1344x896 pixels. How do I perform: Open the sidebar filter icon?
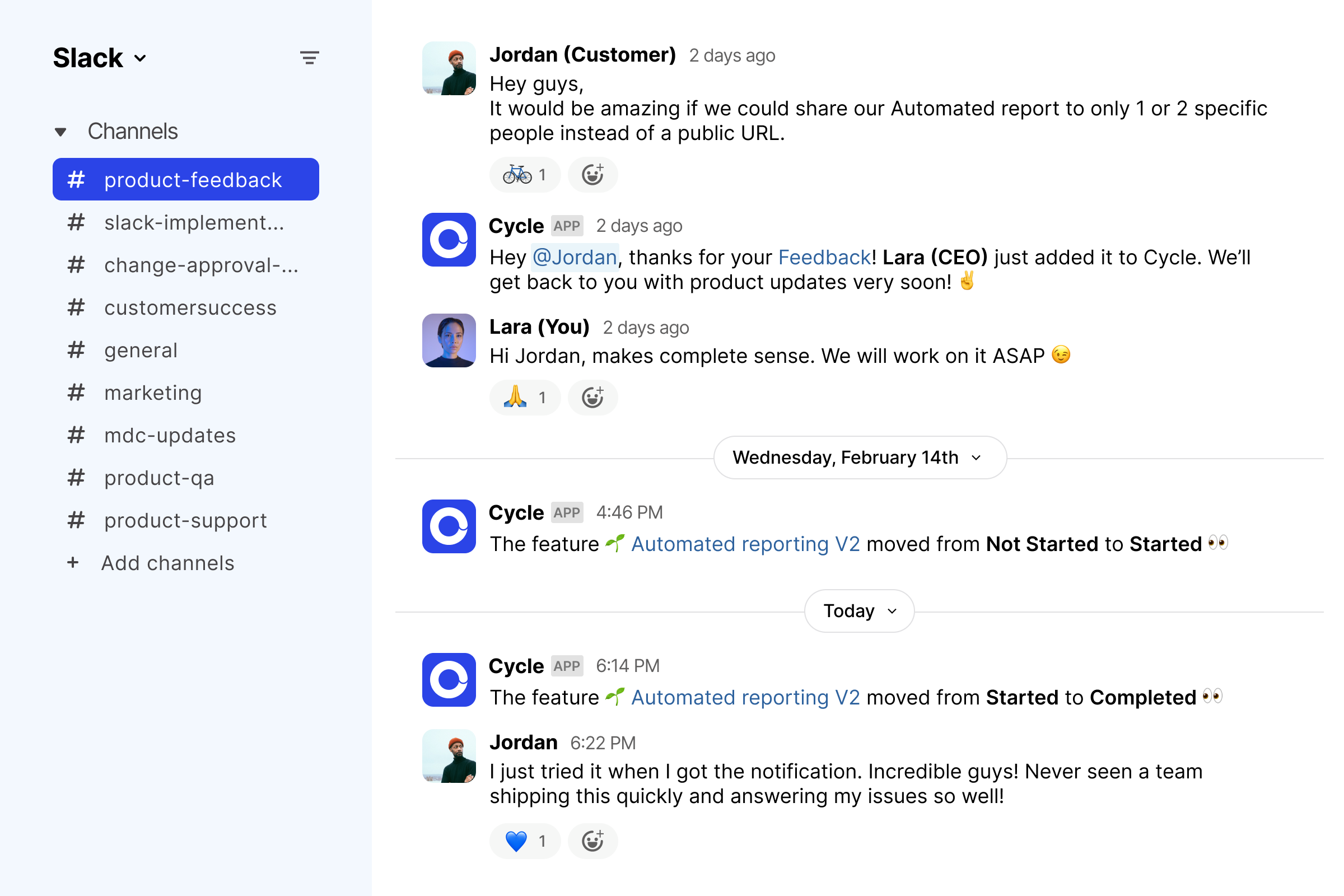tap(309, 58)
